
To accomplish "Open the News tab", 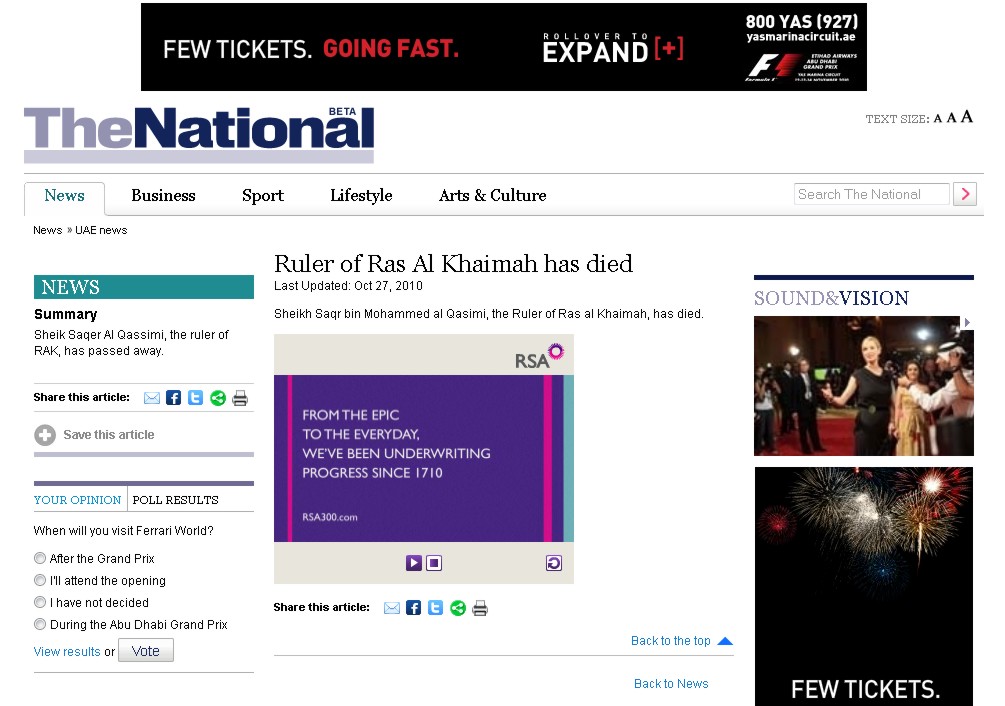I will [64, 196].
